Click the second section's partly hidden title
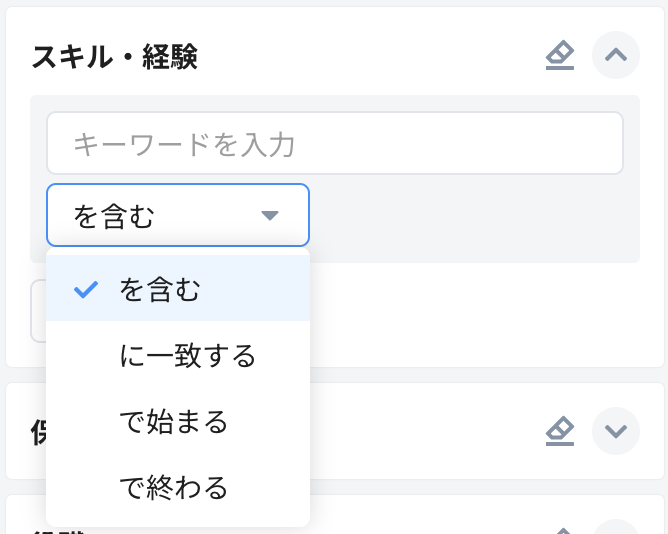 (x=38, y=431)
